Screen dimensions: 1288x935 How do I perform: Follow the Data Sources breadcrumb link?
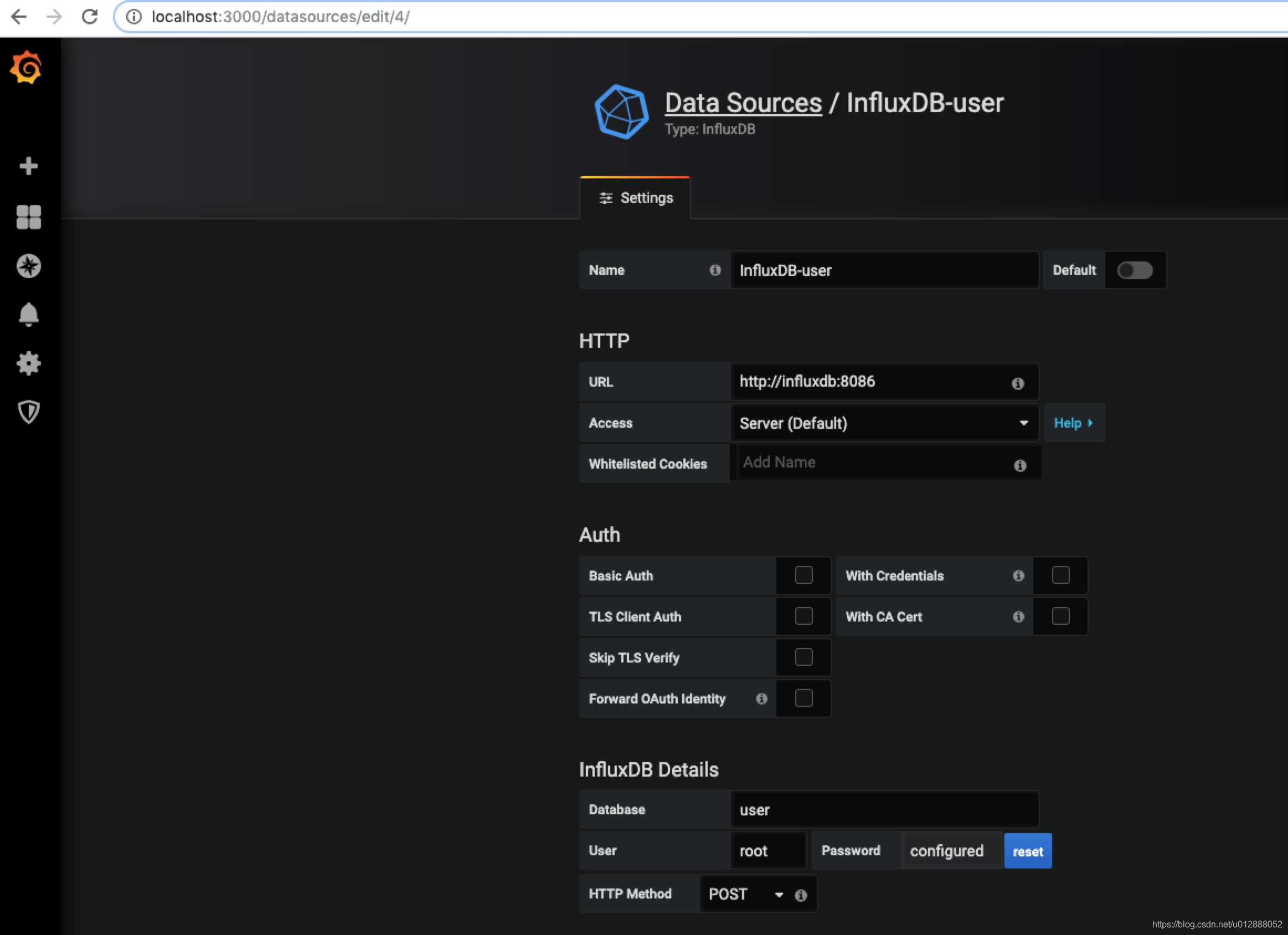743,103
